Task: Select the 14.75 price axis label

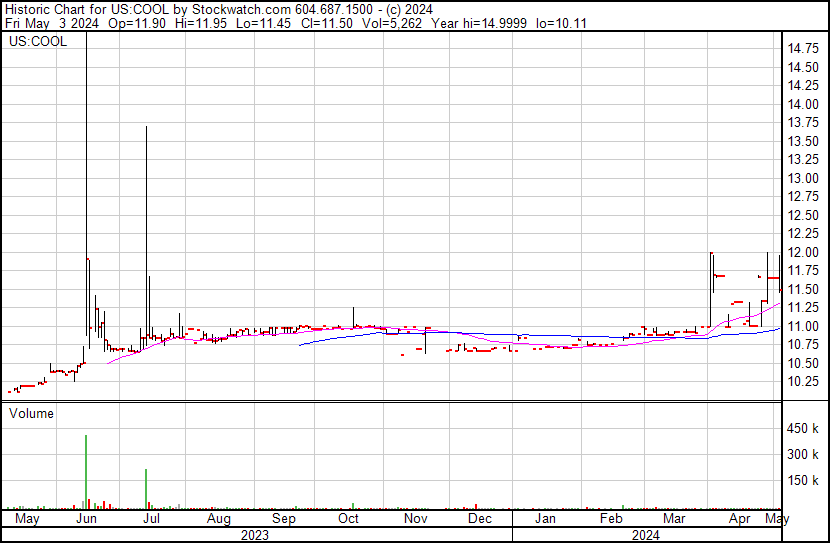Action: [803, 49]
